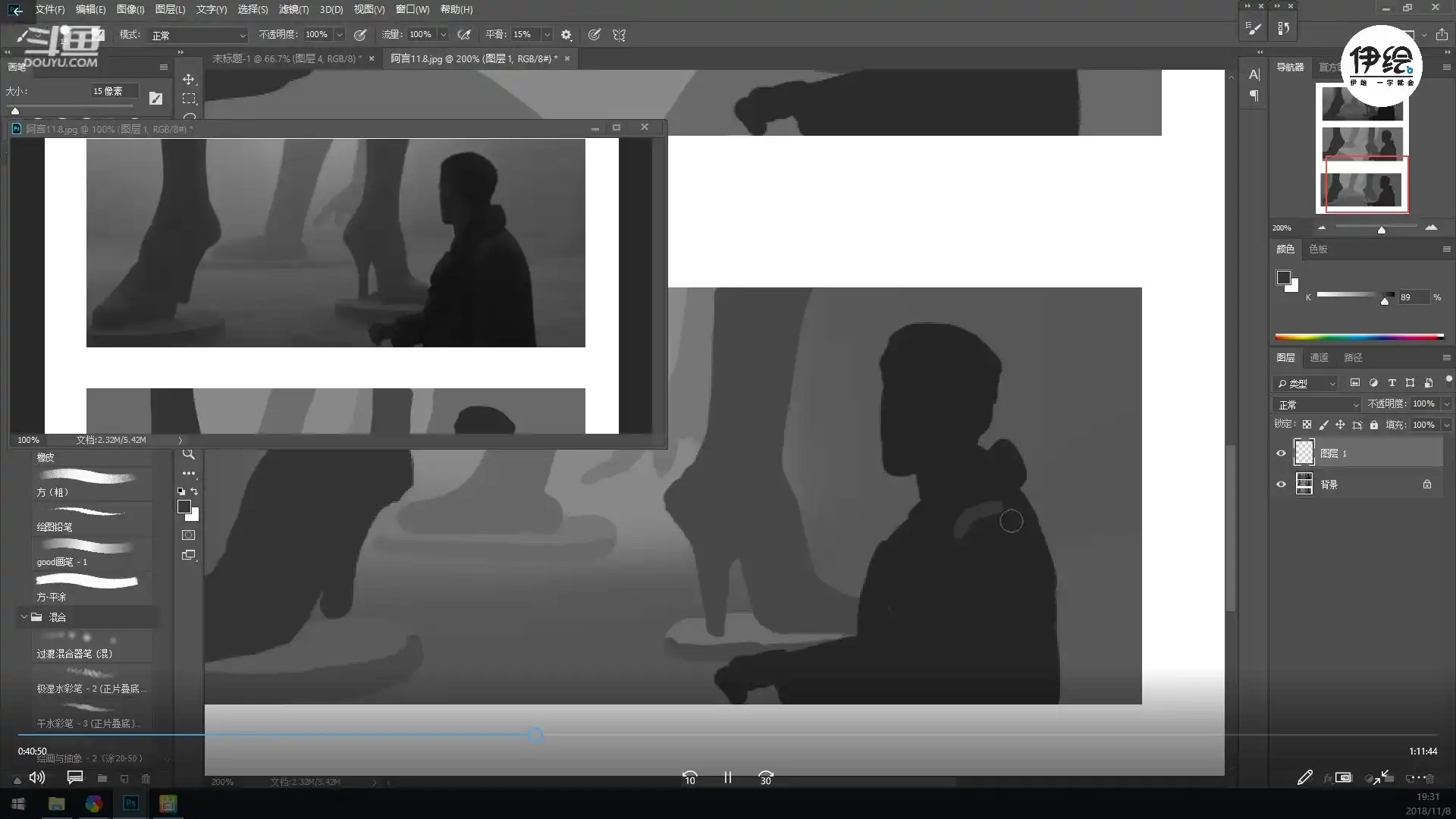Swap foreground and background colors
Image resolution: width=1456 pixels, height=819 pixels.
[194, 491]
